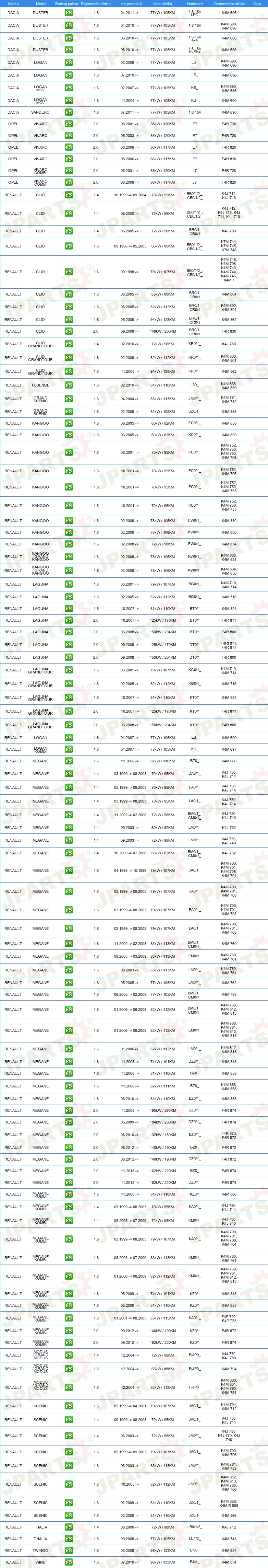
Task: Click the Pojemność silnika column header
Action: 96,4
